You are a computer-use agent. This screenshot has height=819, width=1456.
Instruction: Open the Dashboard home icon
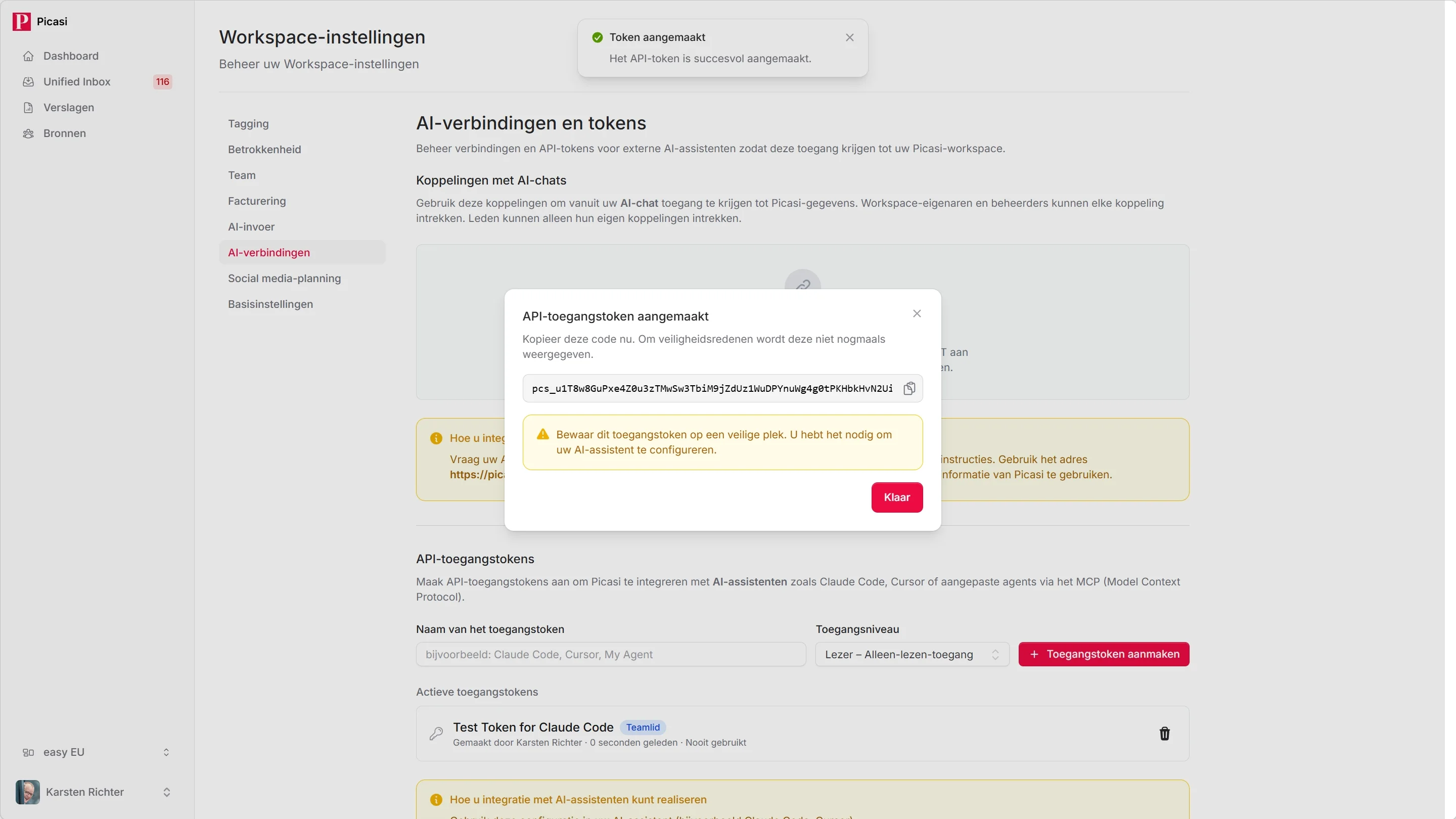pyautogui.click(x=28, y=56)
